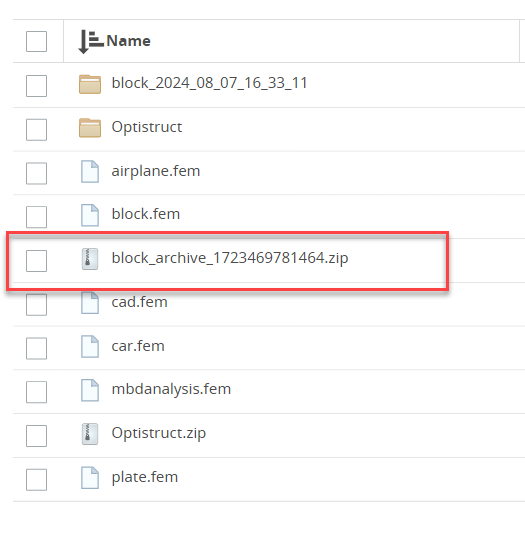The width and height of the screenshot is (525, 558).
Task: Select checkbox next to block_archive_1723469781464.zip
Action: [x=36, y=260]
